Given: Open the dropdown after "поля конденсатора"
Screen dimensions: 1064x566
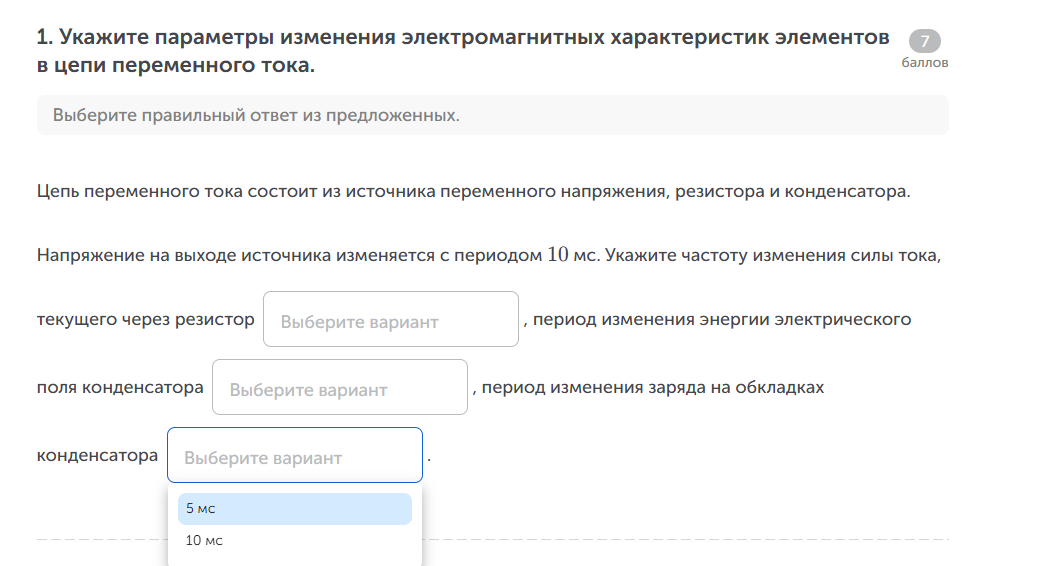Looking at the screenshot, I should (x=339, y=388).
